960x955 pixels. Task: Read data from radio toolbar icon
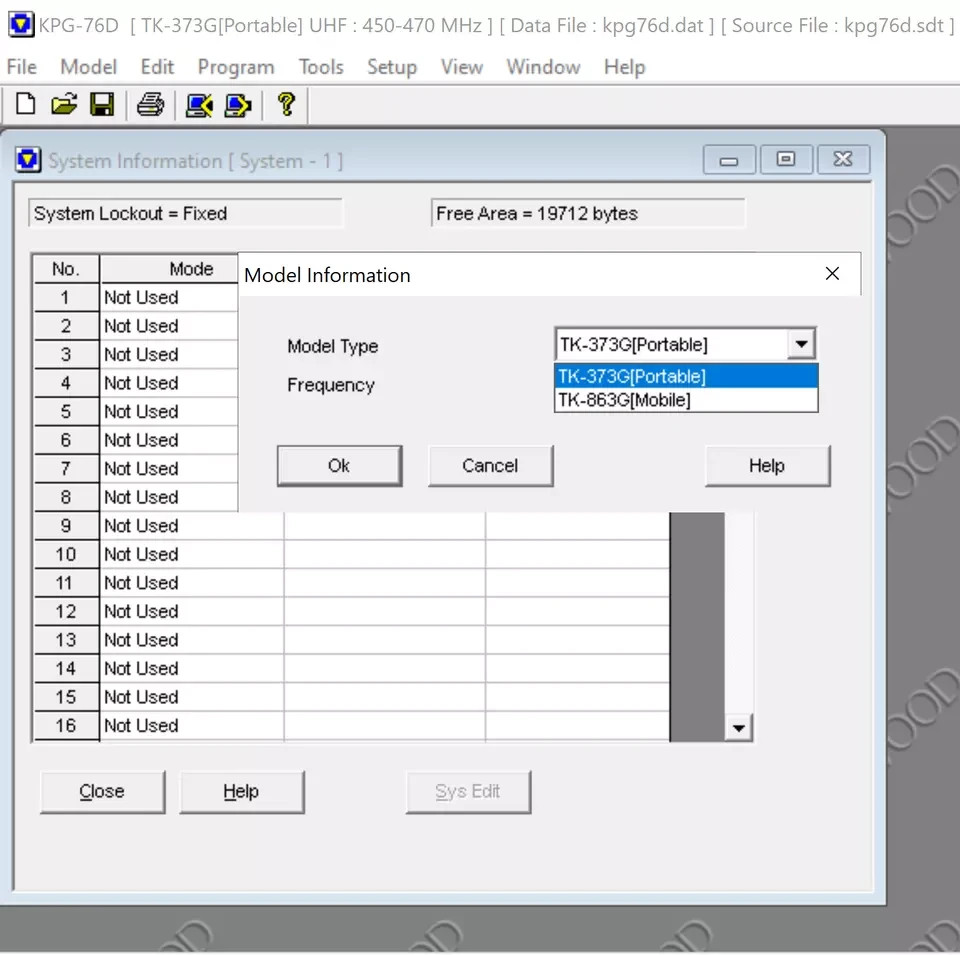click(x=199, y=104)
